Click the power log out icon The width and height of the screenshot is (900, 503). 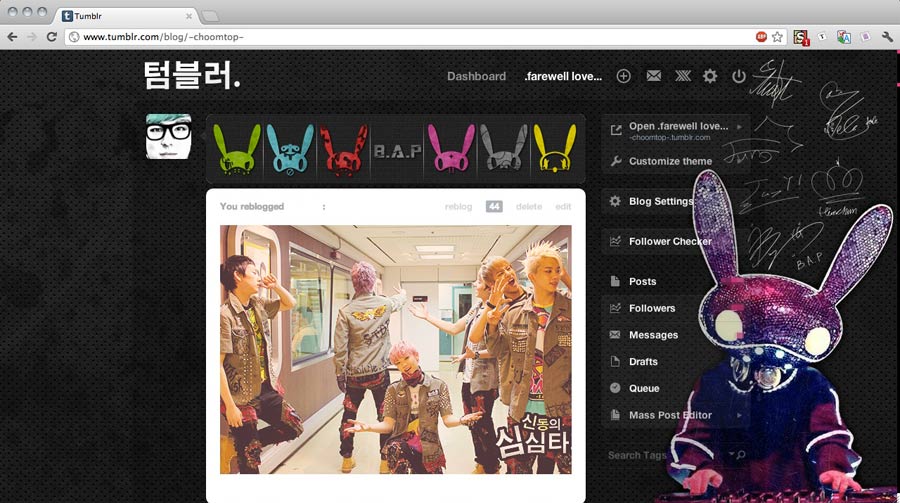(x=739, y=76)
